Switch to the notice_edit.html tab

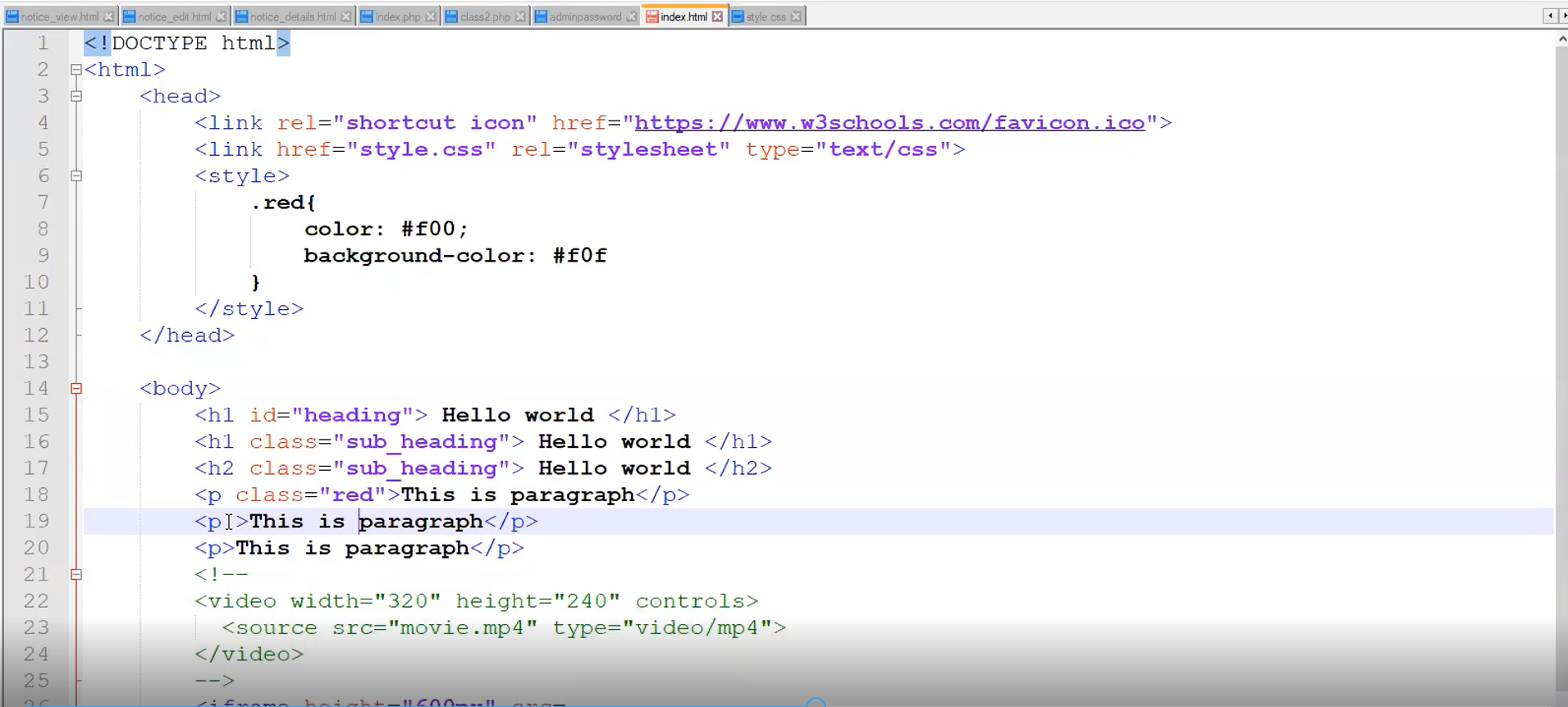(174, 16)
